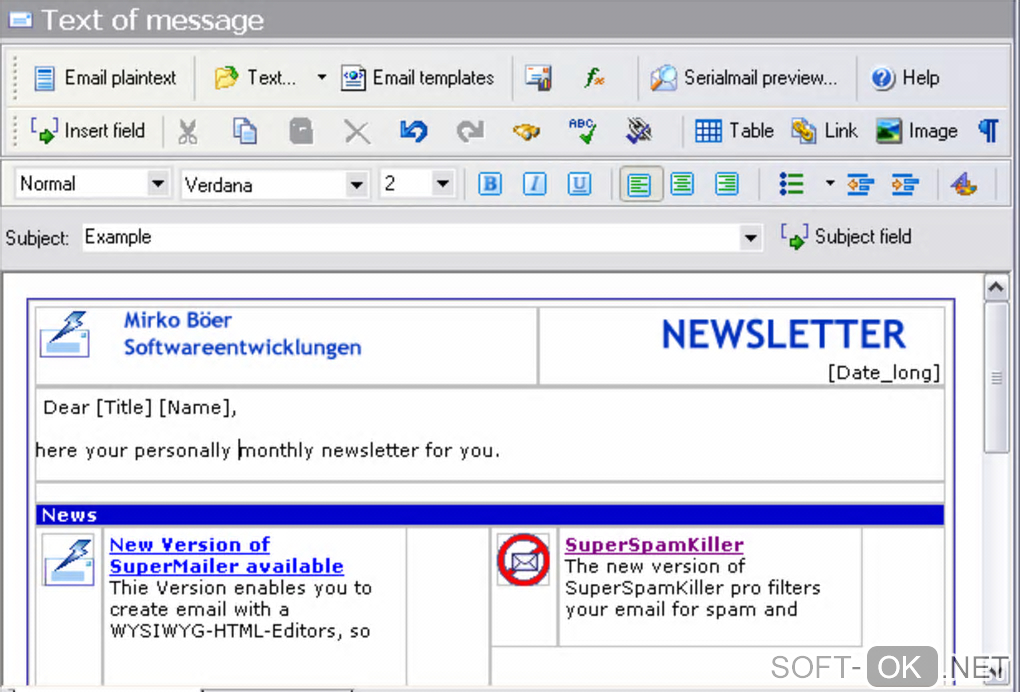Open the Text... file button
Image resolution: width=1020 pixels, height=692 pixels.
point(255,78)
